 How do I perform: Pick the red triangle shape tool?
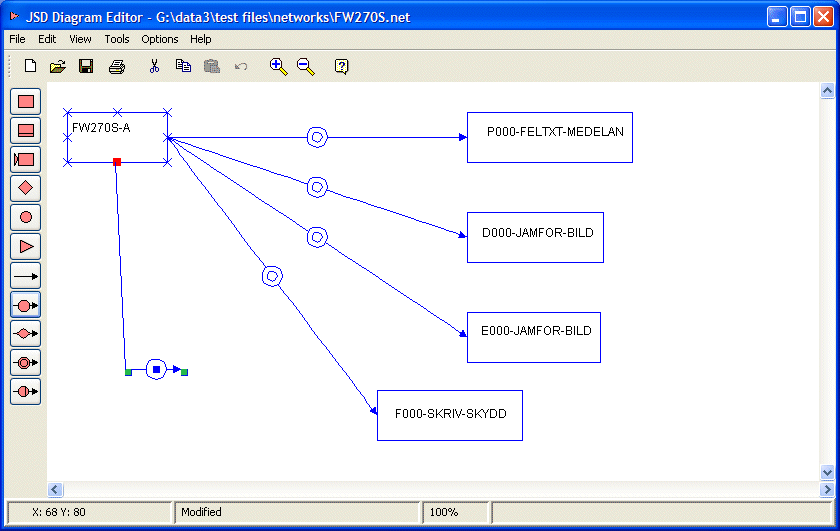click(25, 246)
